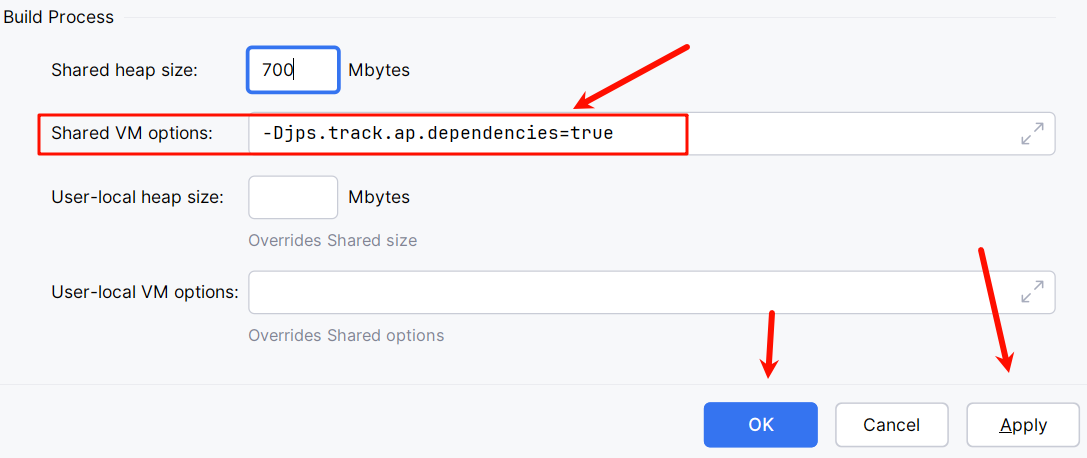The height and width of the screenshot is (458, 1087).
Task: Select the Build Process section header
Action: pyautogui.click(x=58, y=17)
